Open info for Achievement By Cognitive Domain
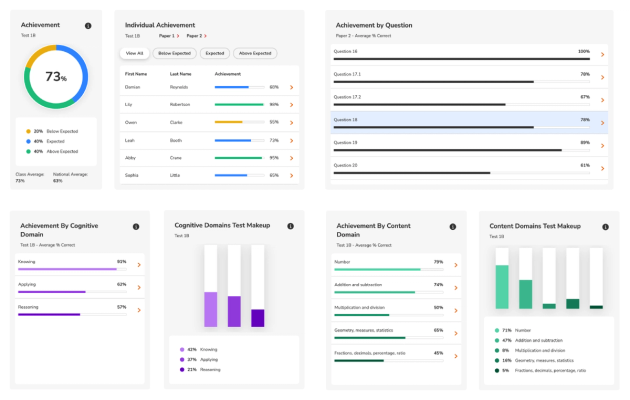Viewport: 630px width, 400px height. point(136,227)
